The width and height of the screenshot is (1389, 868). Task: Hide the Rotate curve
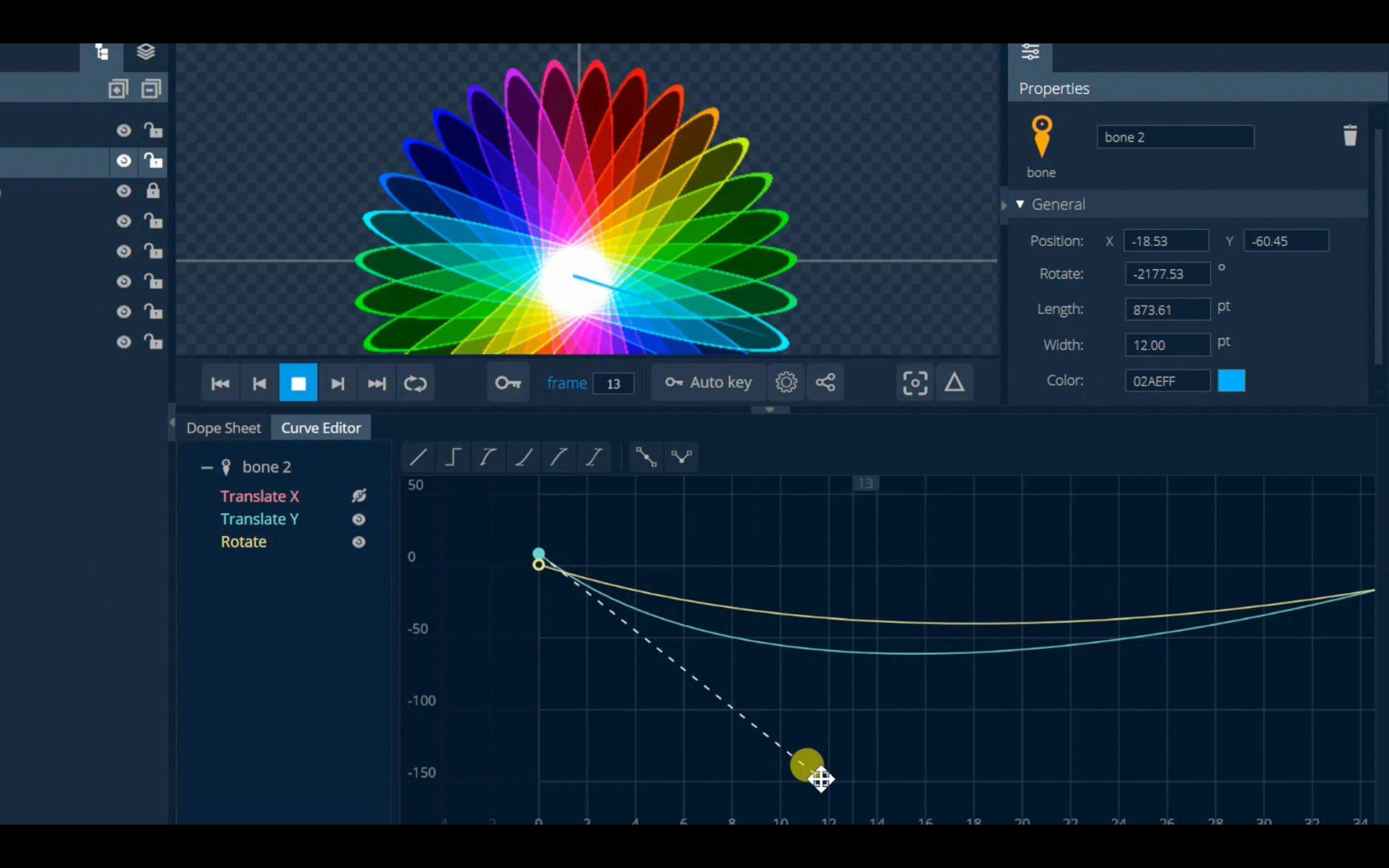point(359,542)
